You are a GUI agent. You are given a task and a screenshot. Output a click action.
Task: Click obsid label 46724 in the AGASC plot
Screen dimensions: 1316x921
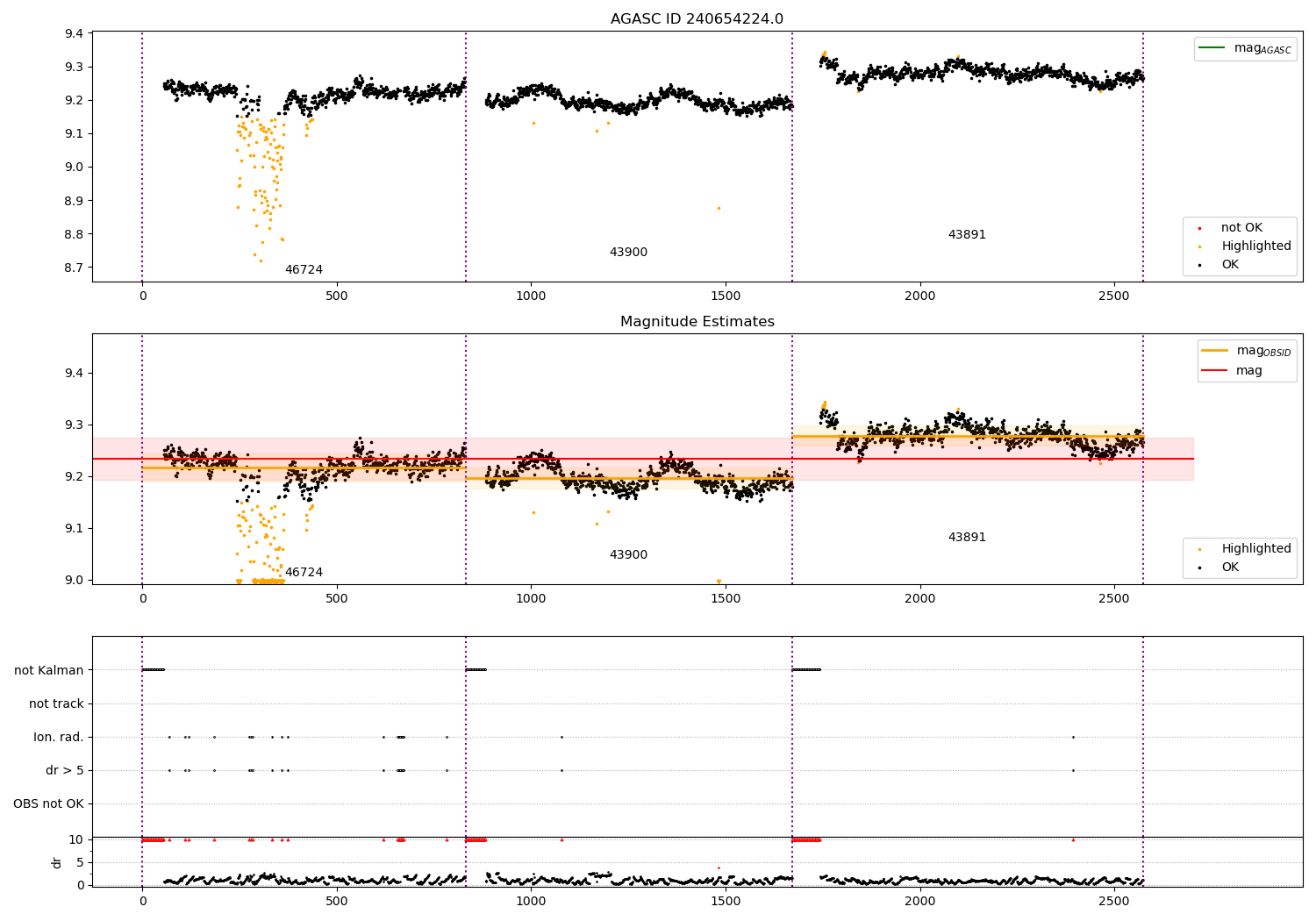tap(304, 270)
